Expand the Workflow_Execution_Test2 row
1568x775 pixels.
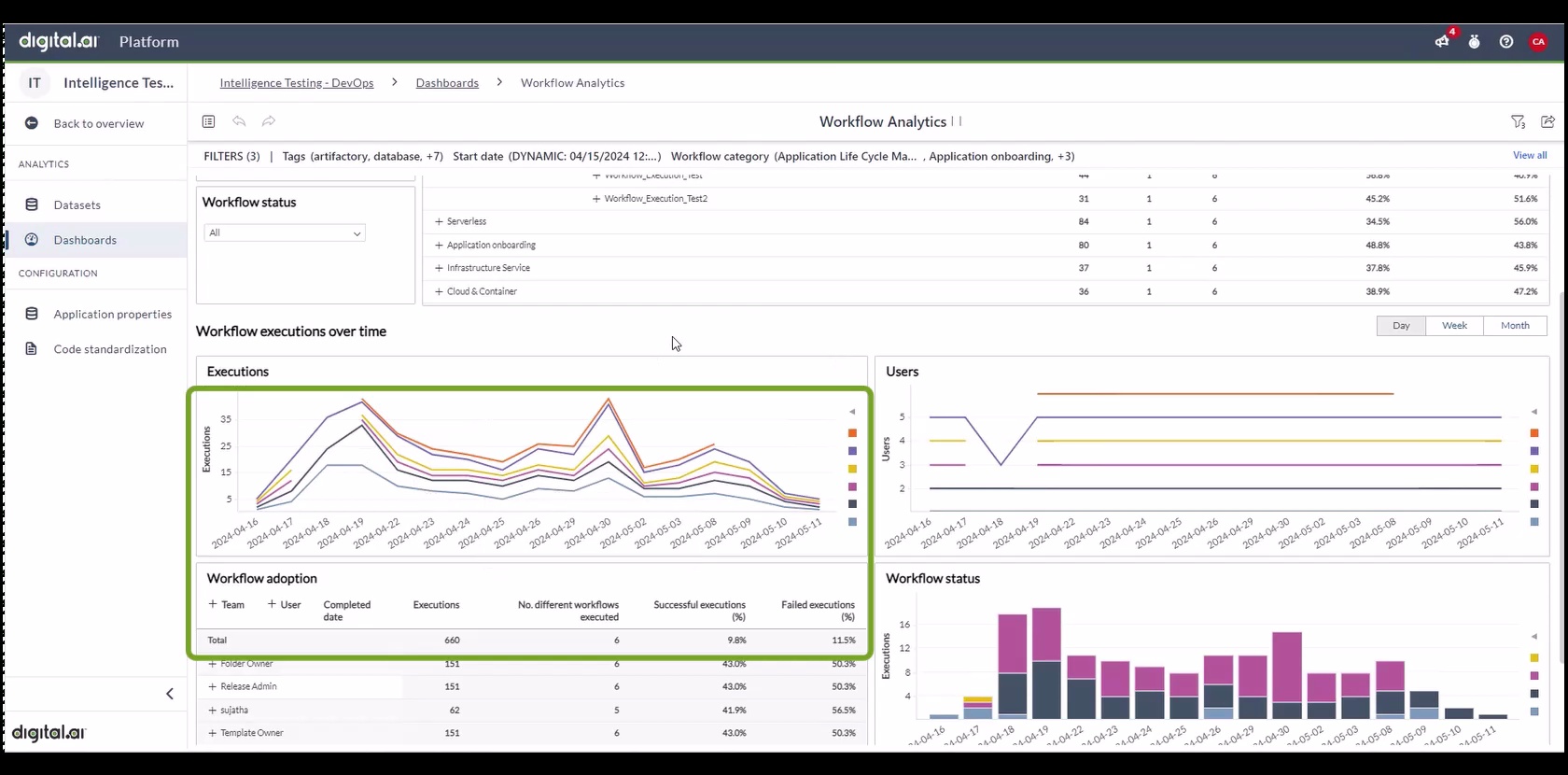[x=596, y=199]
